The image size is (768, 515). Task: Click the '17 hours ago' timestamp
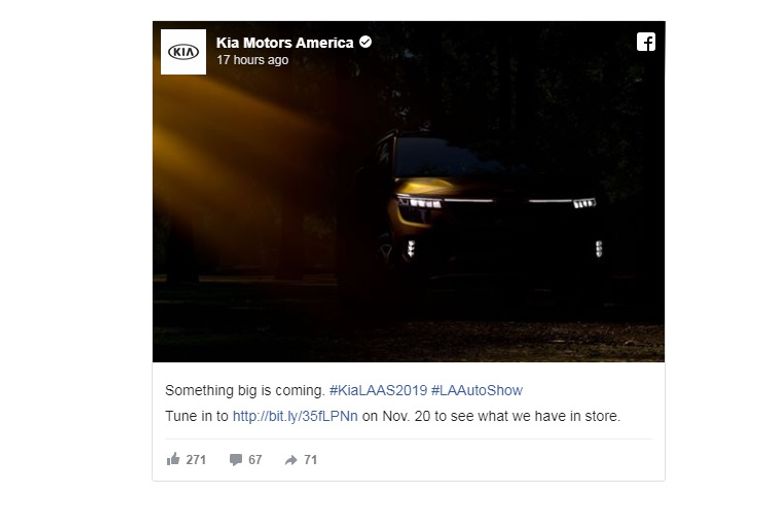(x=252, y=60)
